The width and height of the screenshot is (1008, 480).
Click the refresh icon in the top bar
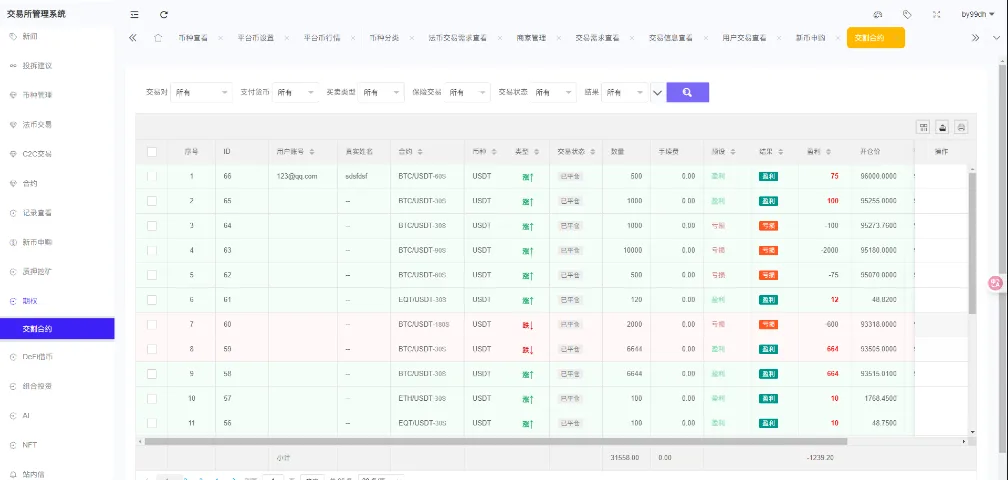coord(164,14)
